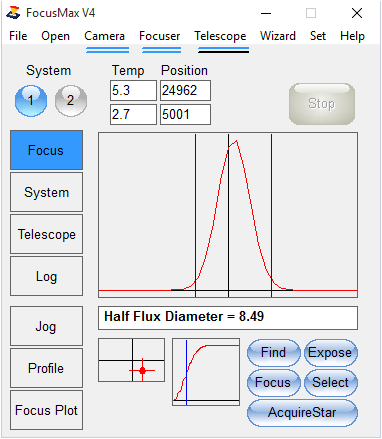Click the blue oval Focus button

[x=274, y=382]
